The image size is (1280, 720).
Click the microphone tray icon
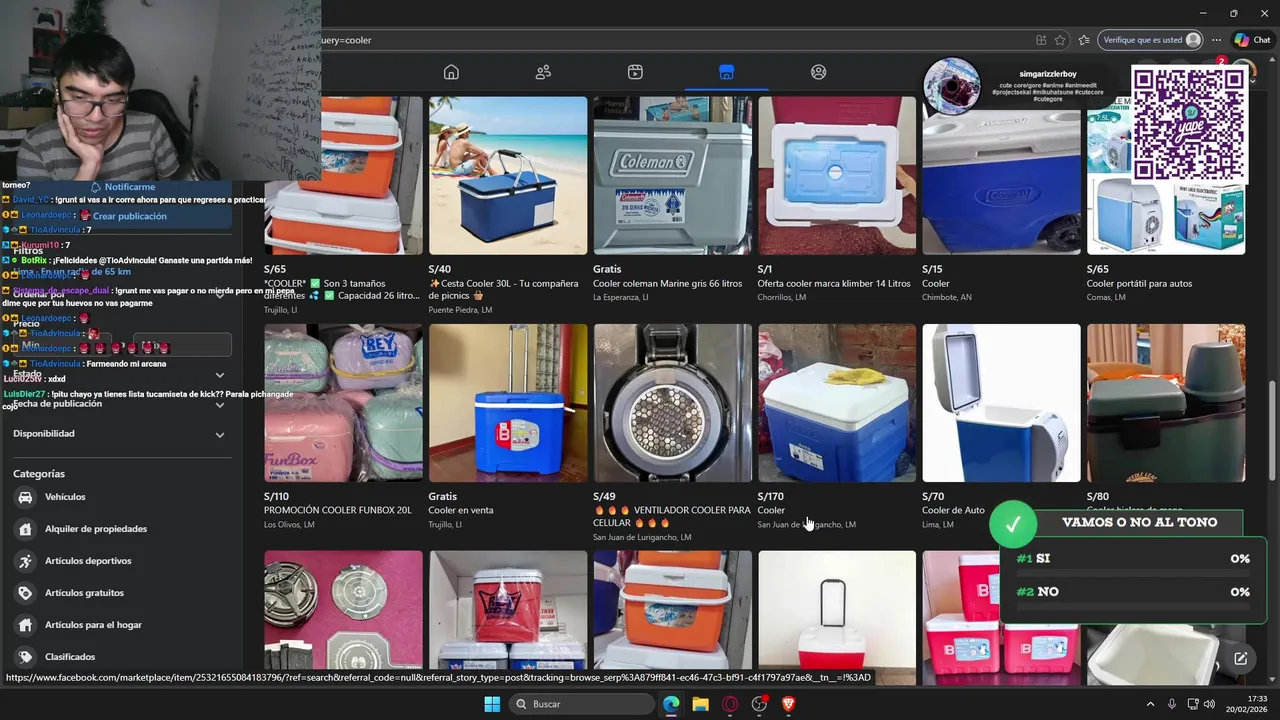(1172, 704)
